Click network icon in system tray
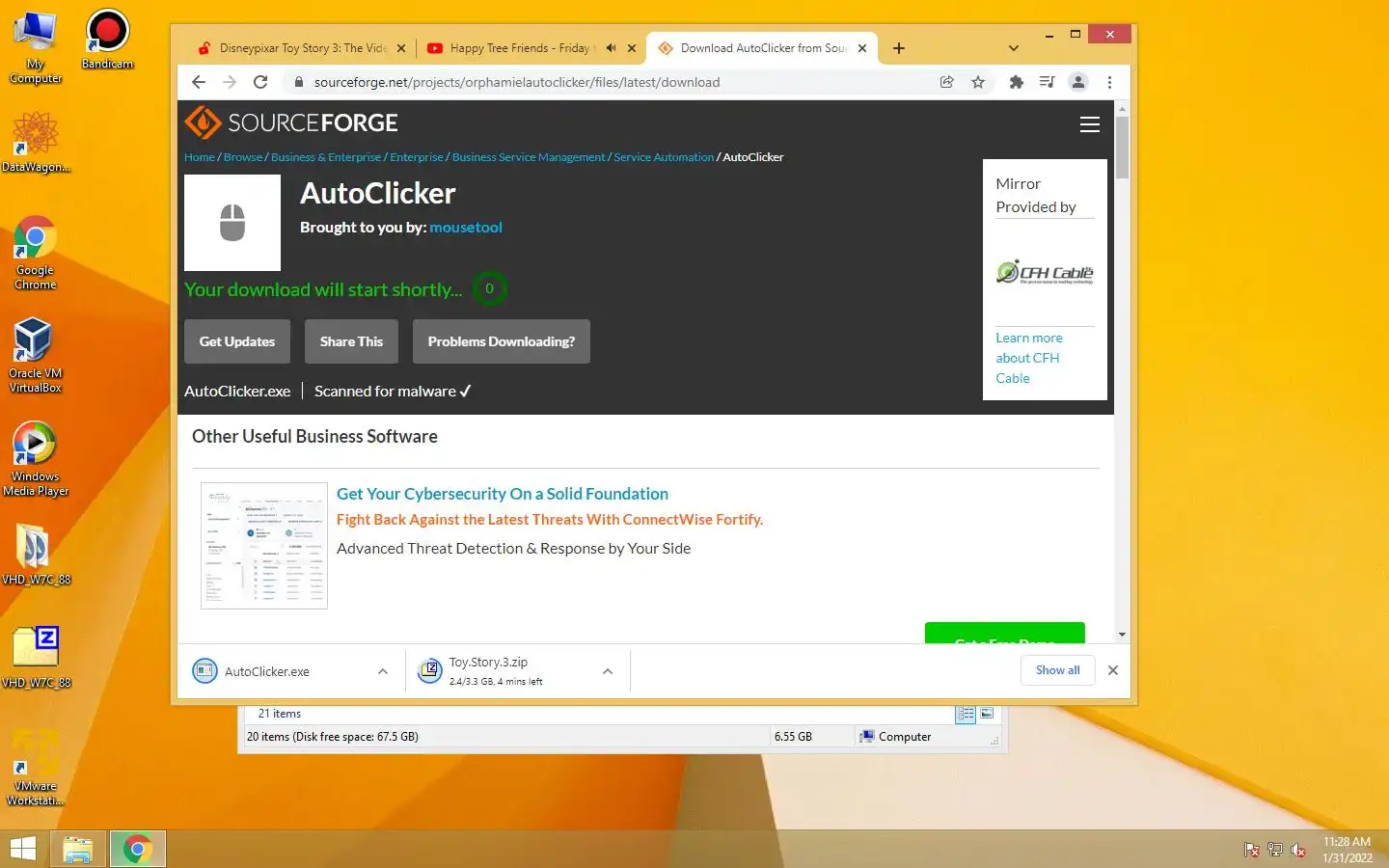 pyautogui.click(x=1274, y=850)
